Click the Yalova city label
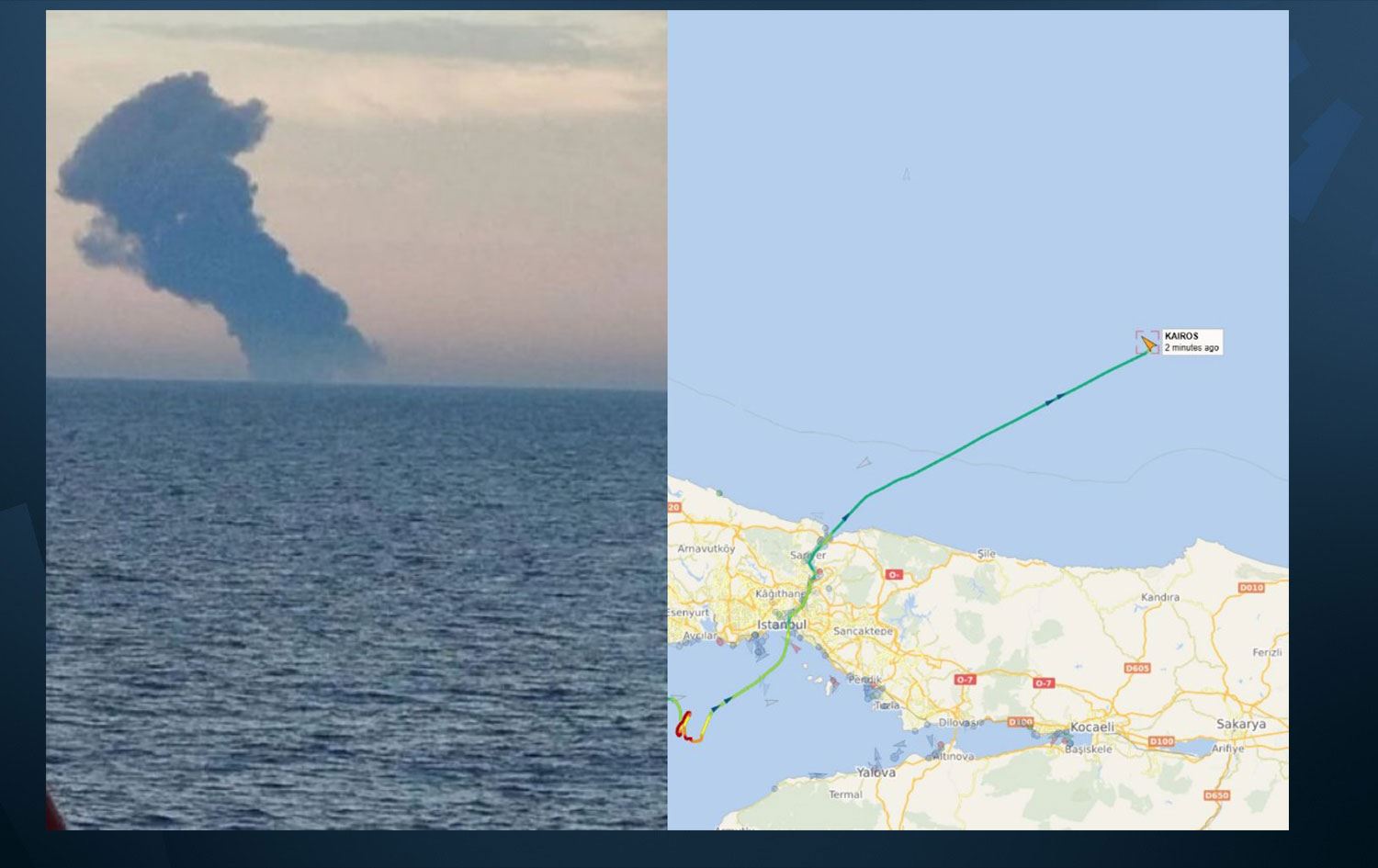This screenshot has height=868, width=1378. click(x=875, y=772)
